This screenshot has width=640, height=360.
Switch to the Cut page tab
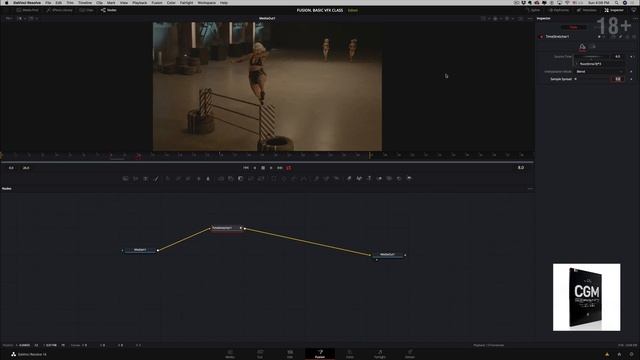tap(260, 353)
